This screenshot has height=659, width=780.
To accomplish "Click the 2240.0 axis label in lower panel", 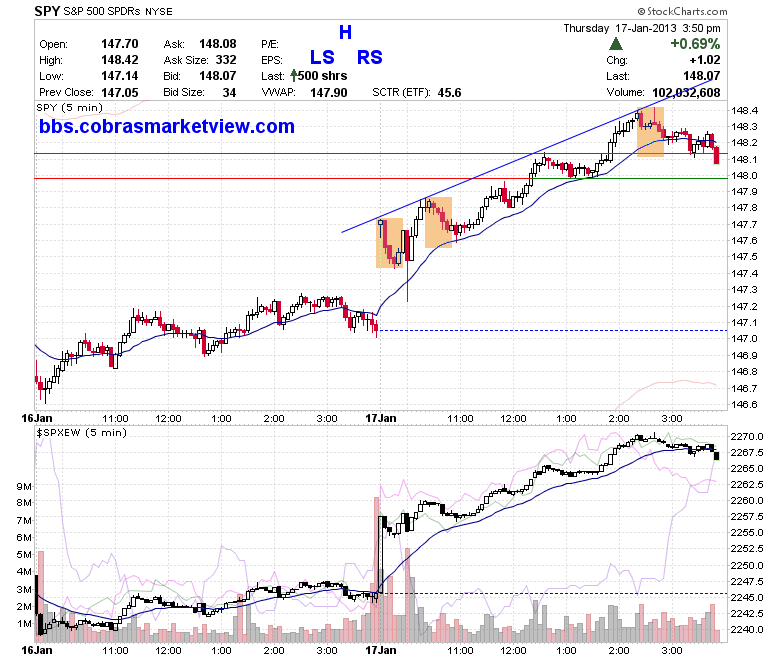I will pos(747,629).
